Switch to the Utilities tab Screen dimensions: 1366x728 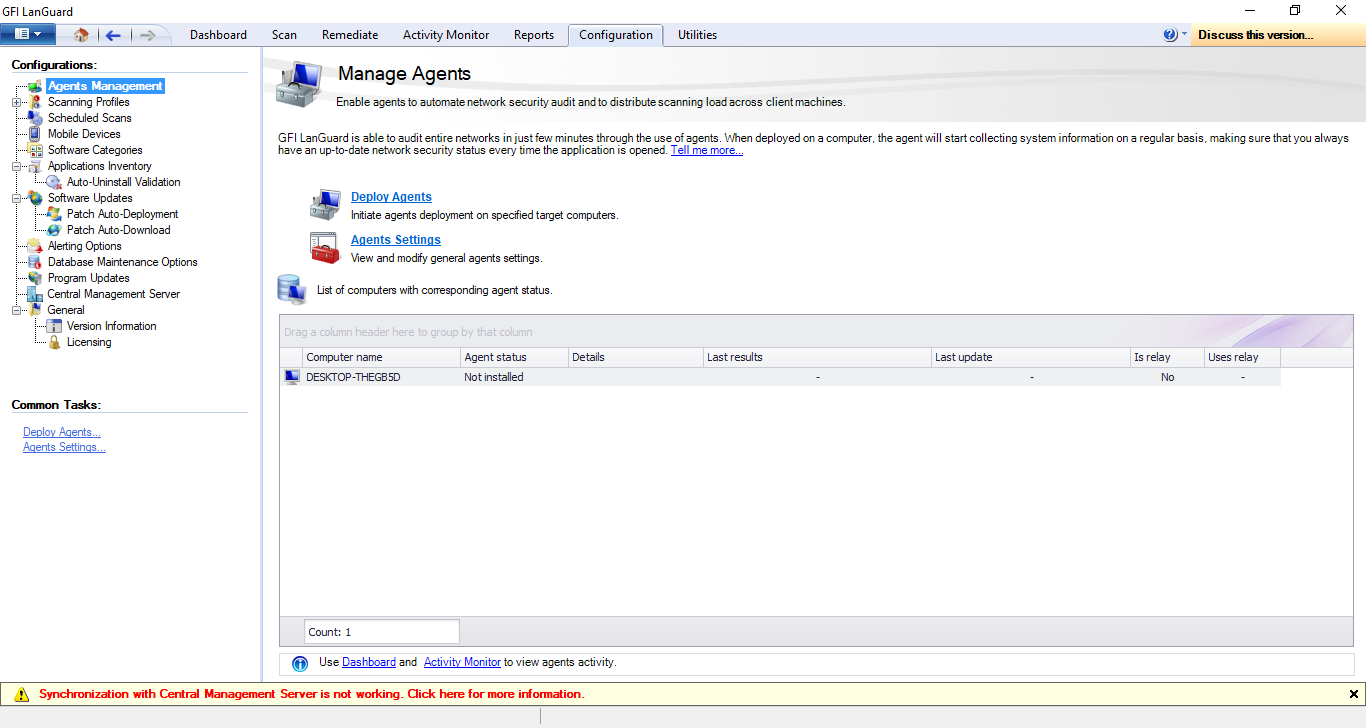point(697,35)
